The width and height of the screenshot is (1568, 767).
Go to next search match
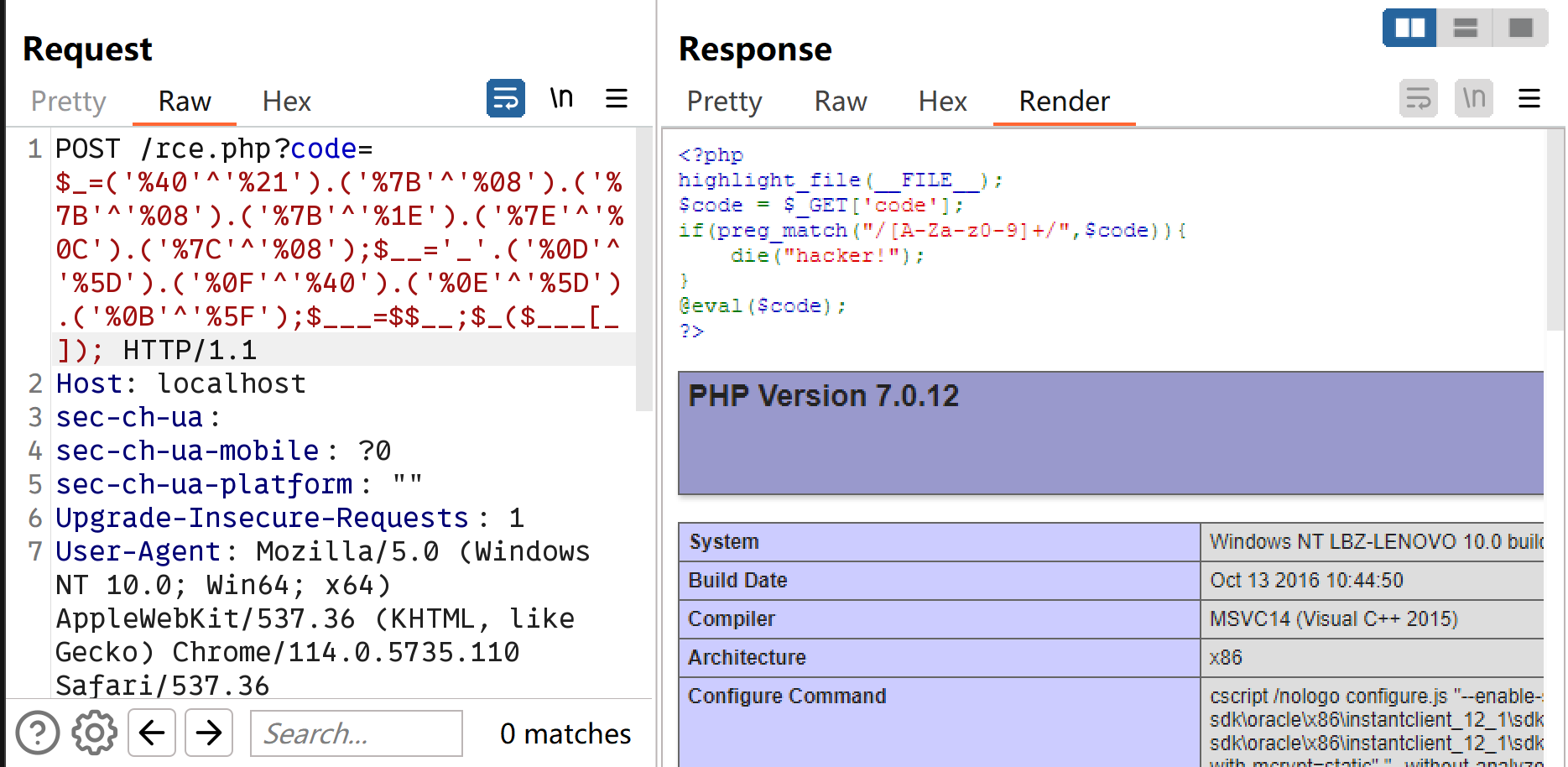[209, 733]
